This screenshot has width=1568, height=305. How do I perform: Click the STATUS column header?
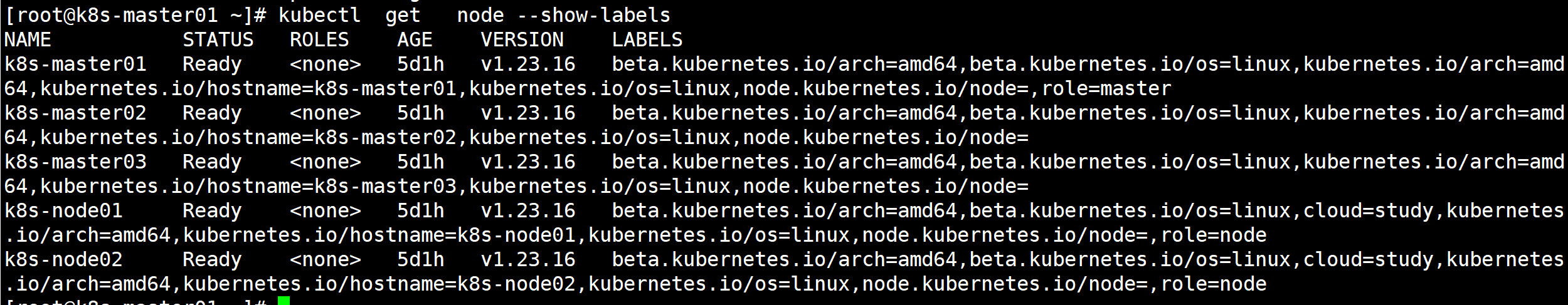[218, 40]
